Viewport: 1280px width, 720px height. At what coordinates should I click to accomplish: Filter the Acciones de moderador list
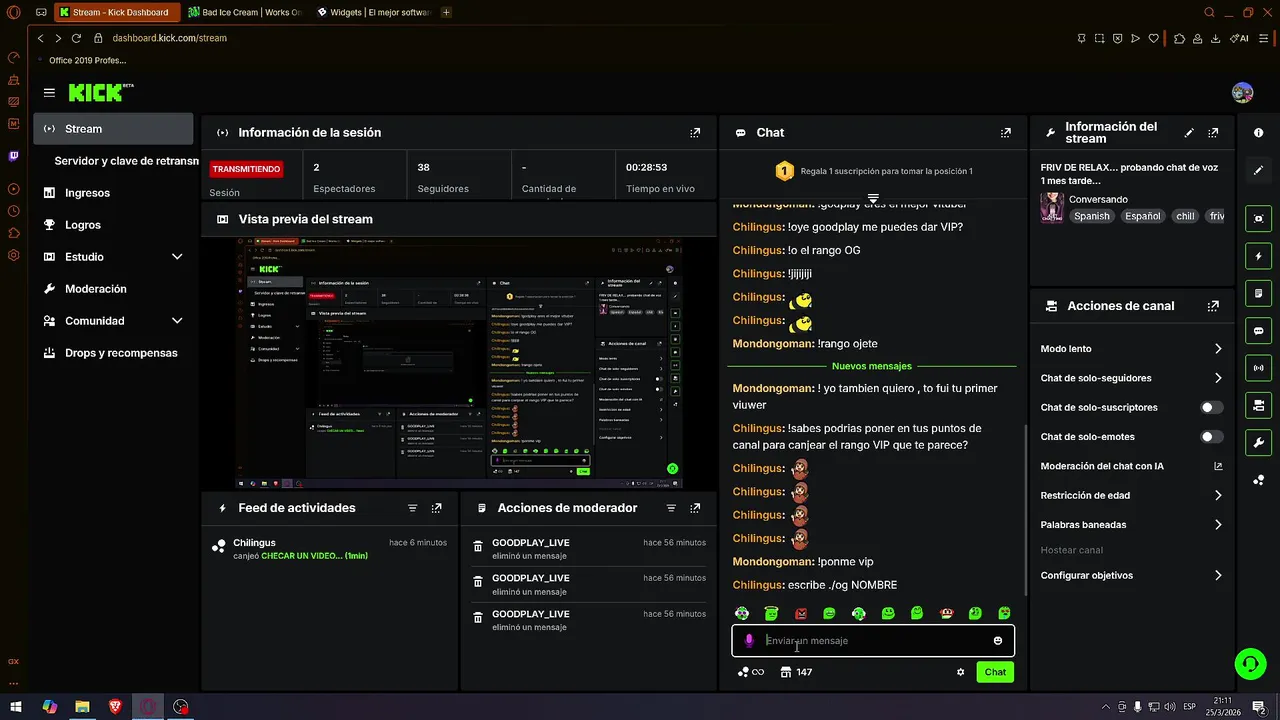(672, 508)
